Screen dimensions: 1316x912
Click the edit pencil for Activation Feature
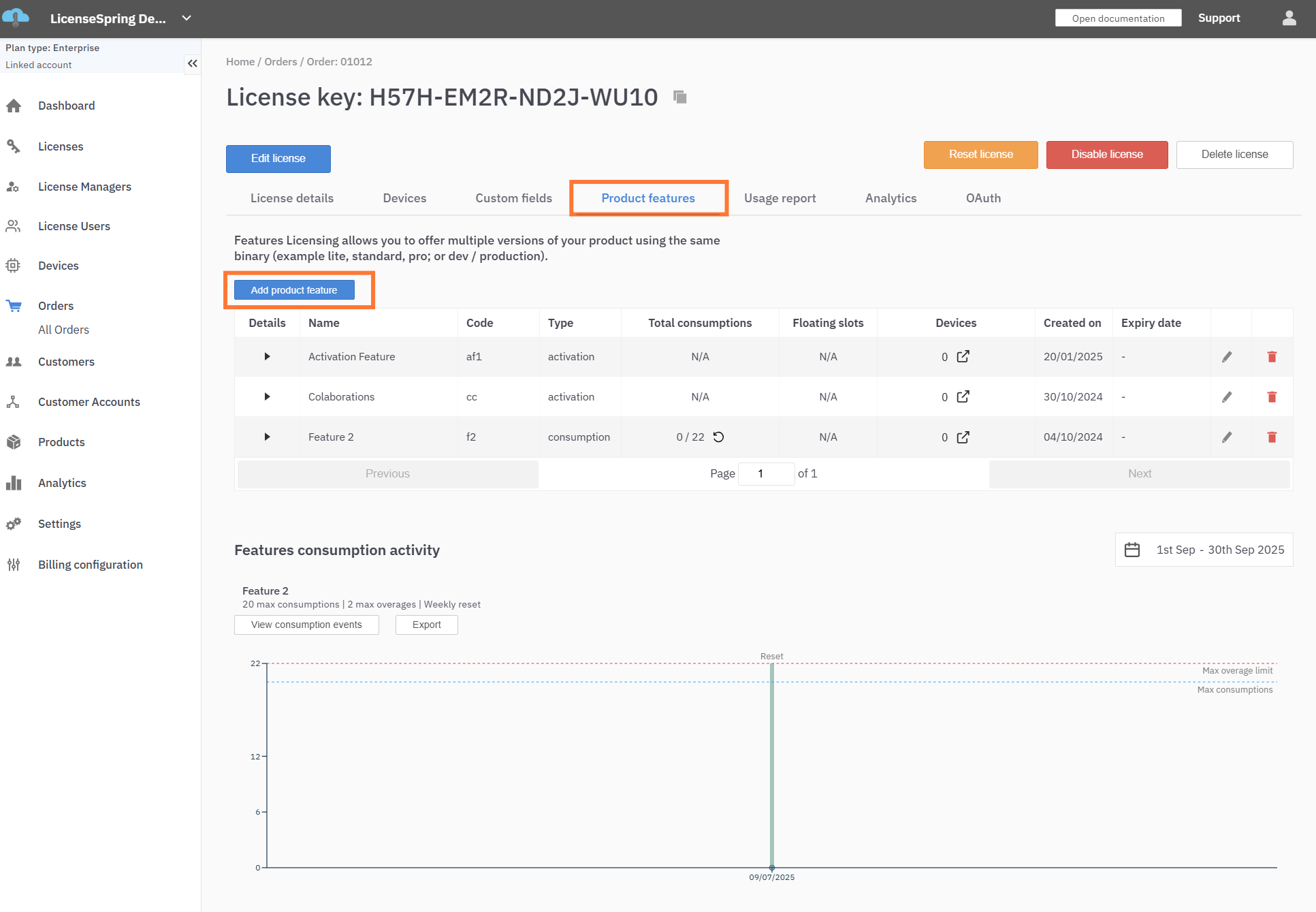(x=1227, y=357)
